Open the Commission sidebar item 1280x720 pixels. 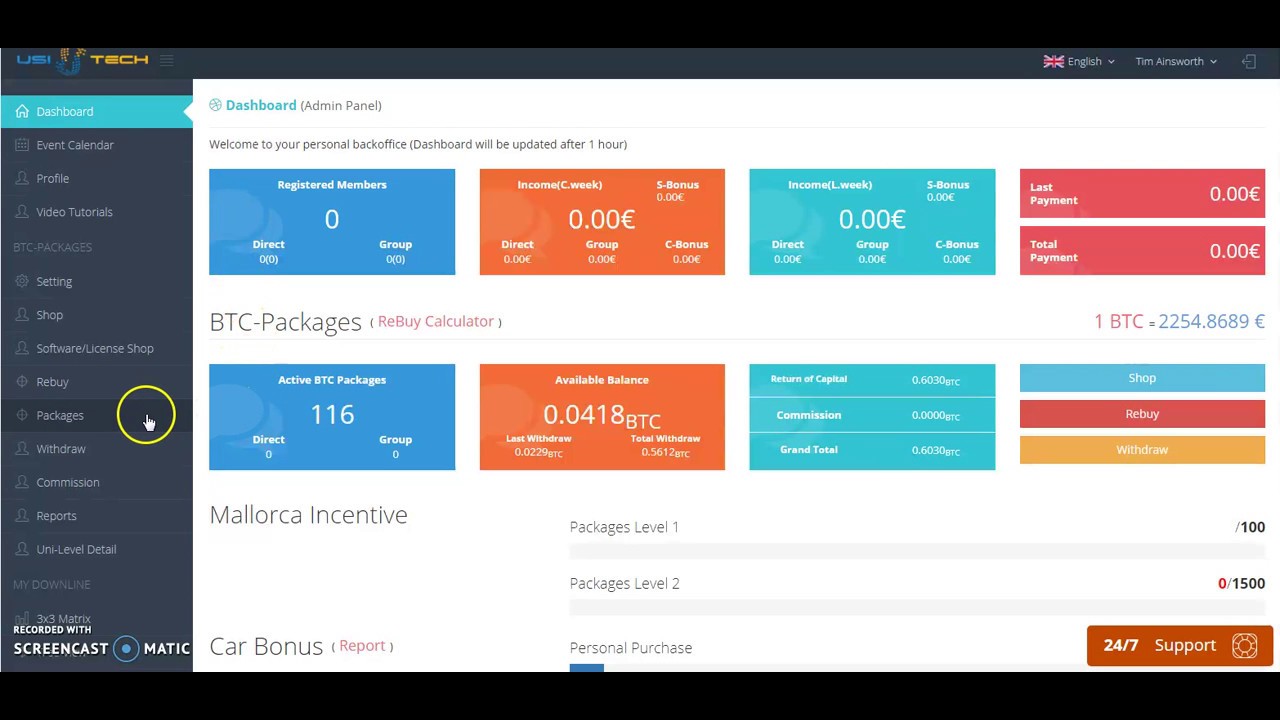coord(96,482)
